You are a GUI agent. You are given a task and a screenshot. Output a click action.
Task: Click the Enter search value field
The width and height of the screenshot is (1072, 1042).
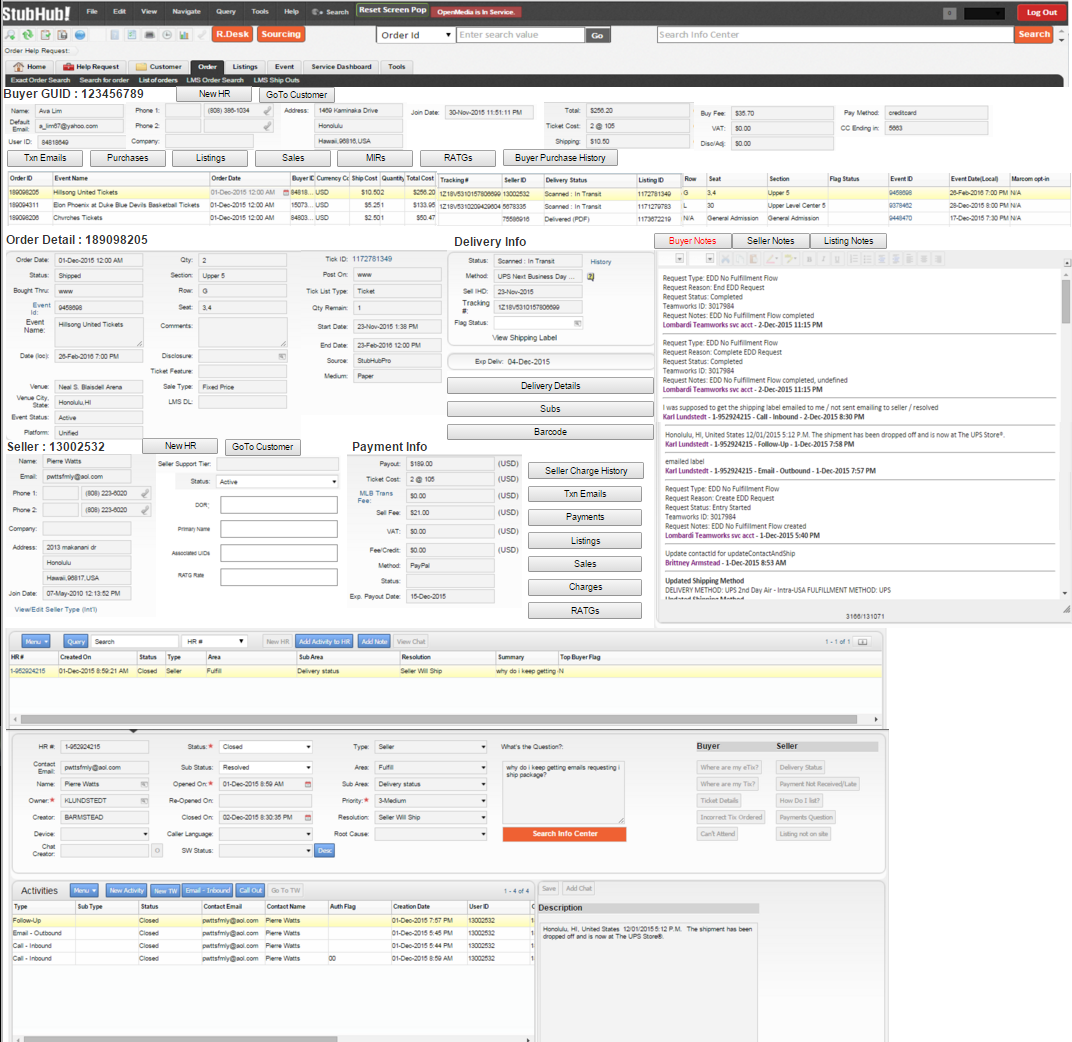521,35
